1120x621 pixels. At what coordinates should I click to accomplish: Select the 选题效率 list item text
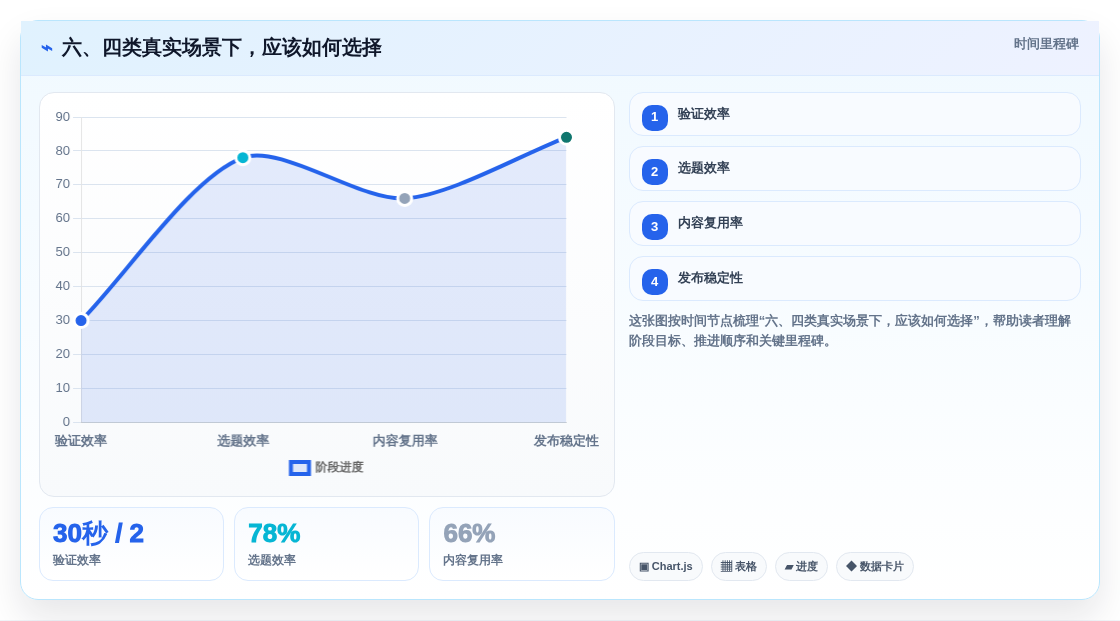tap(704, 169)
